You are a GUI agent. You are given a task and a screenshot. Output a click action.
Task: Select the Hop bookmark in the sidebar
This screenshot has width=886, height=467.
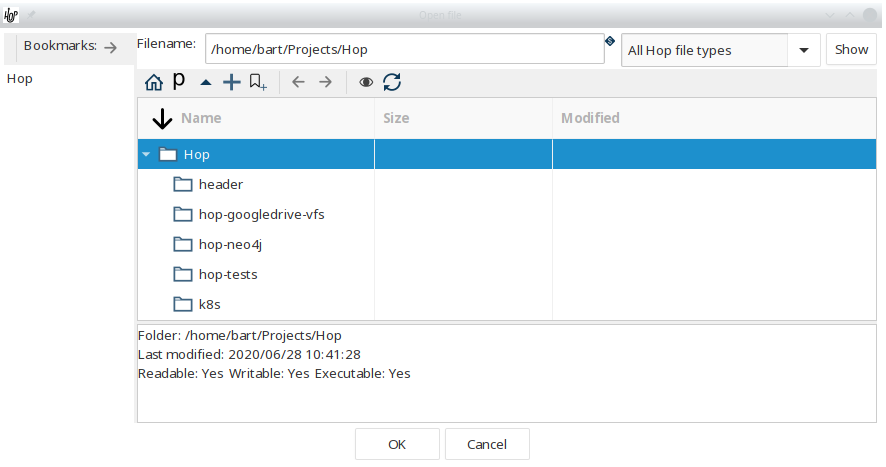pos(20,78)
